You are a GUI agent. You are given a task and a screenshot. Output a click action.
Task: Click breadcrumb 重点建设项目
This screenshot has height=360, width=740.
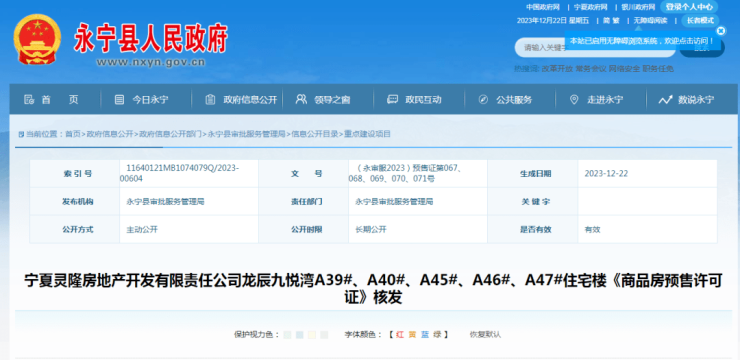(x=367, y=134)
